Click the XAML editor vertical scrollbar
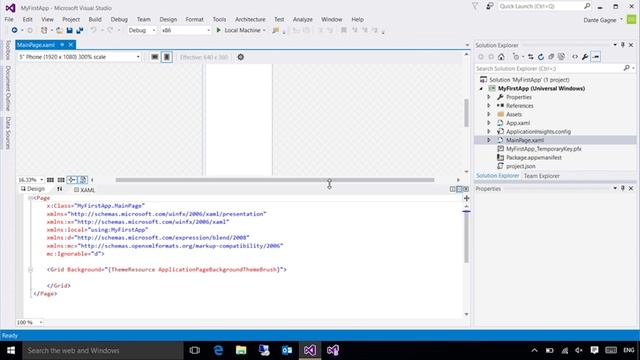The width and height of the screenshot is (640, 360). pyautogui.click(x=466, y=237)
